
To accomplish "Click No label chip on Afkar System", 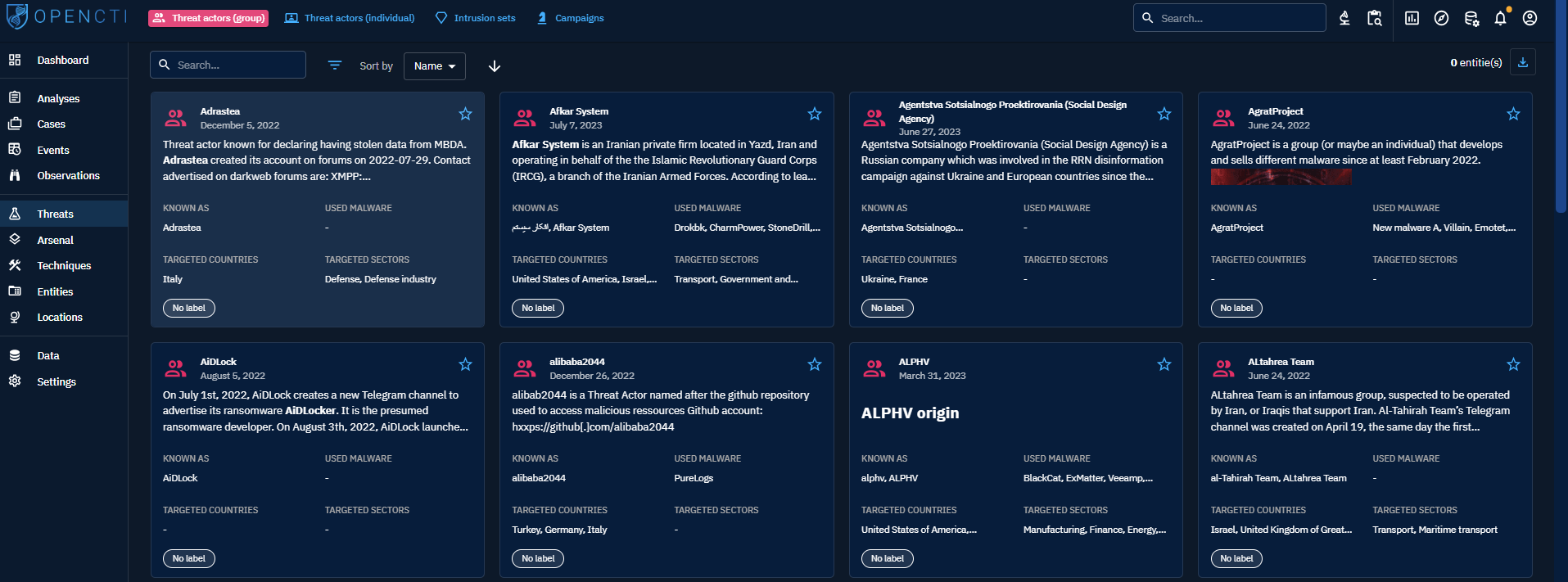I will coord(538,309).
